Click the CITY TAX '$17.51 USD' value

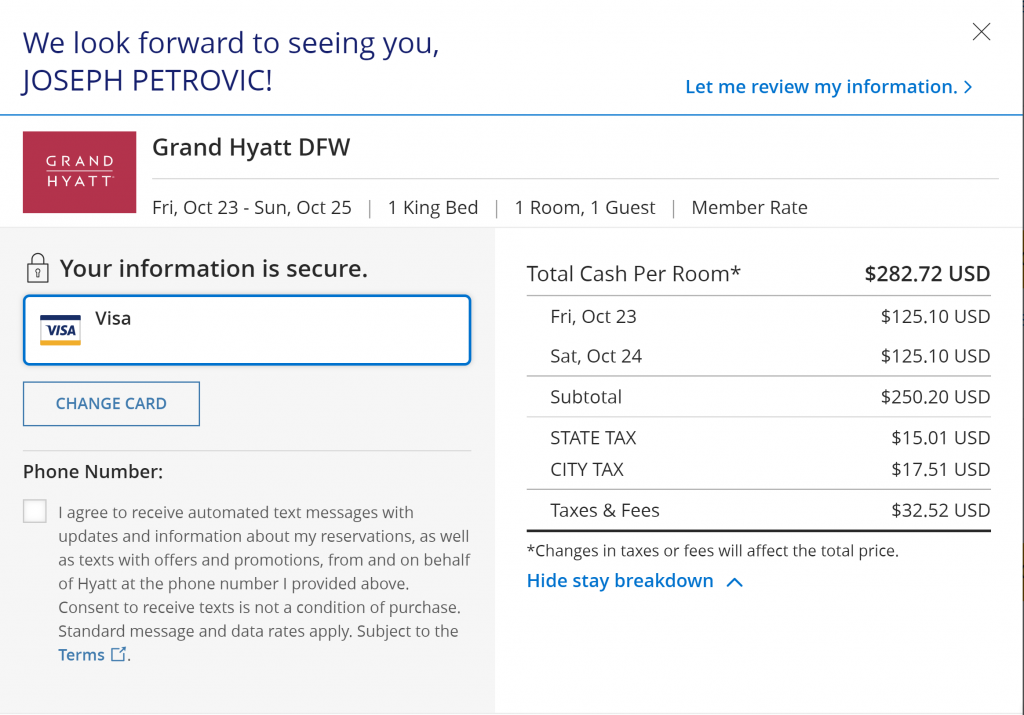point(940,469)
